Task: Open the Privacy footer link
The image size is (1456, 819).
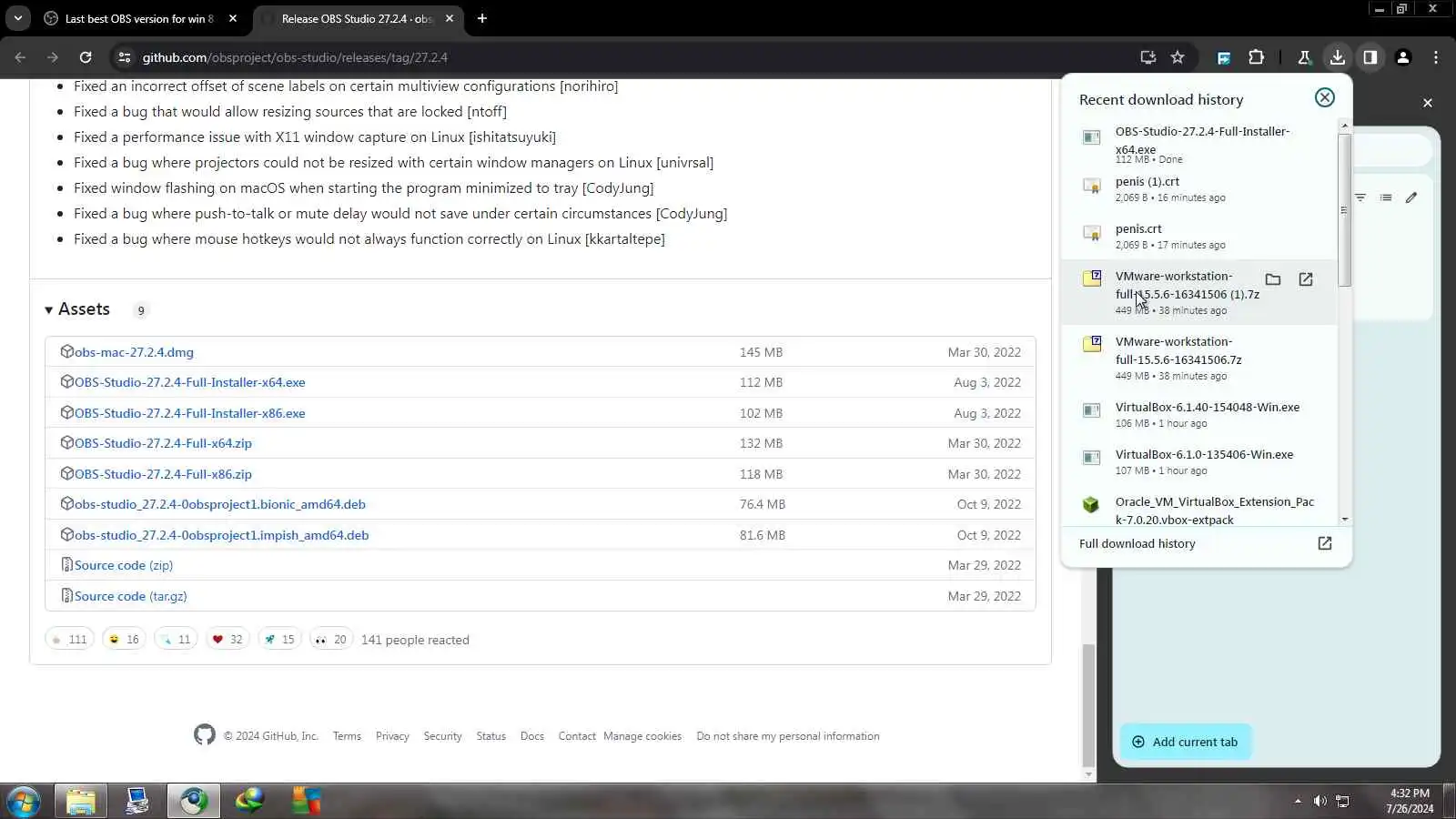Action: coord(392,736)
